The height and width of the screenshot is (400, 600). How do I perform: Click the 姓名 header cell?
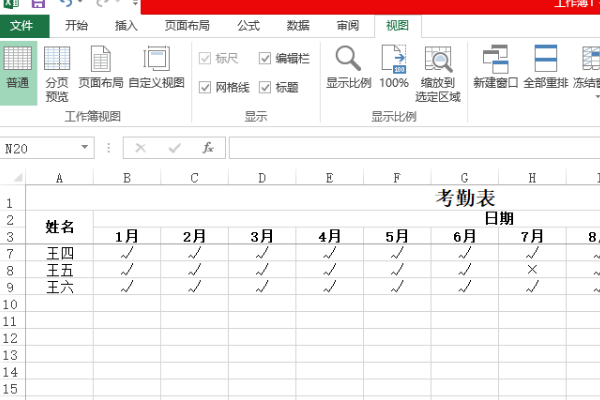(x=59, y=227)
